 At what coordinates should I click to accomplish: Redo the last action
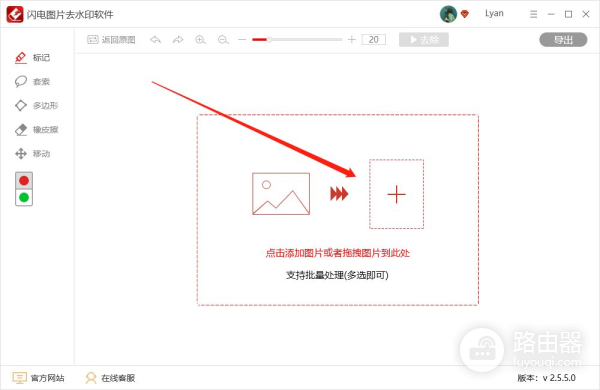coord(178,40)
